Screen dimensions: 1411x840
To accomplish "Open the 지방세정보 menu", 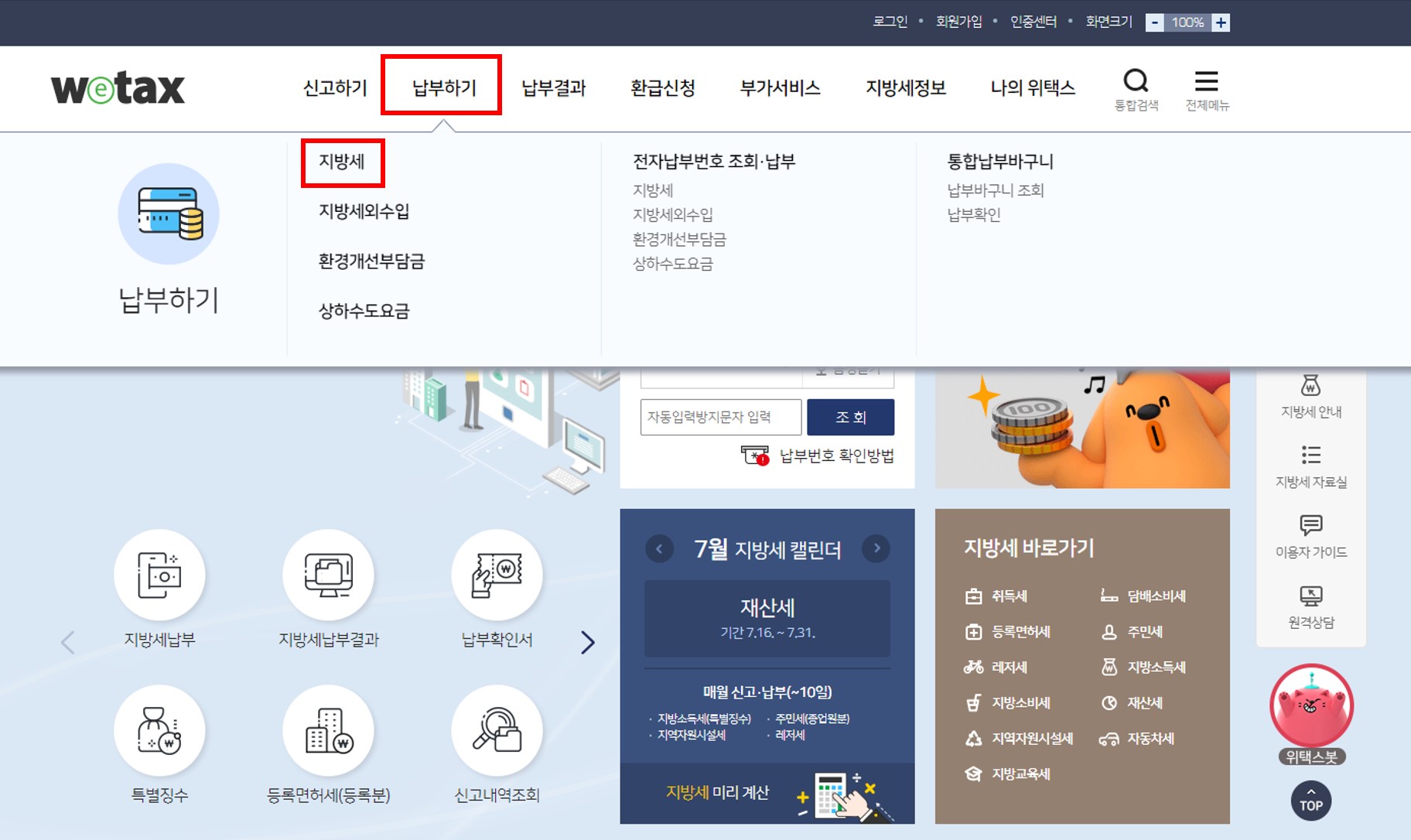I will click(906, 88).
